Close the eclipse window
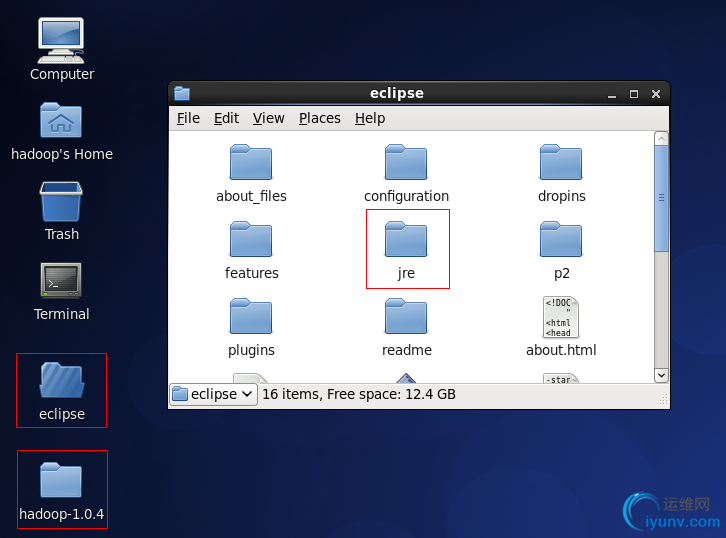The width and height of the screenshot is (726, 538). click(656, 94)
